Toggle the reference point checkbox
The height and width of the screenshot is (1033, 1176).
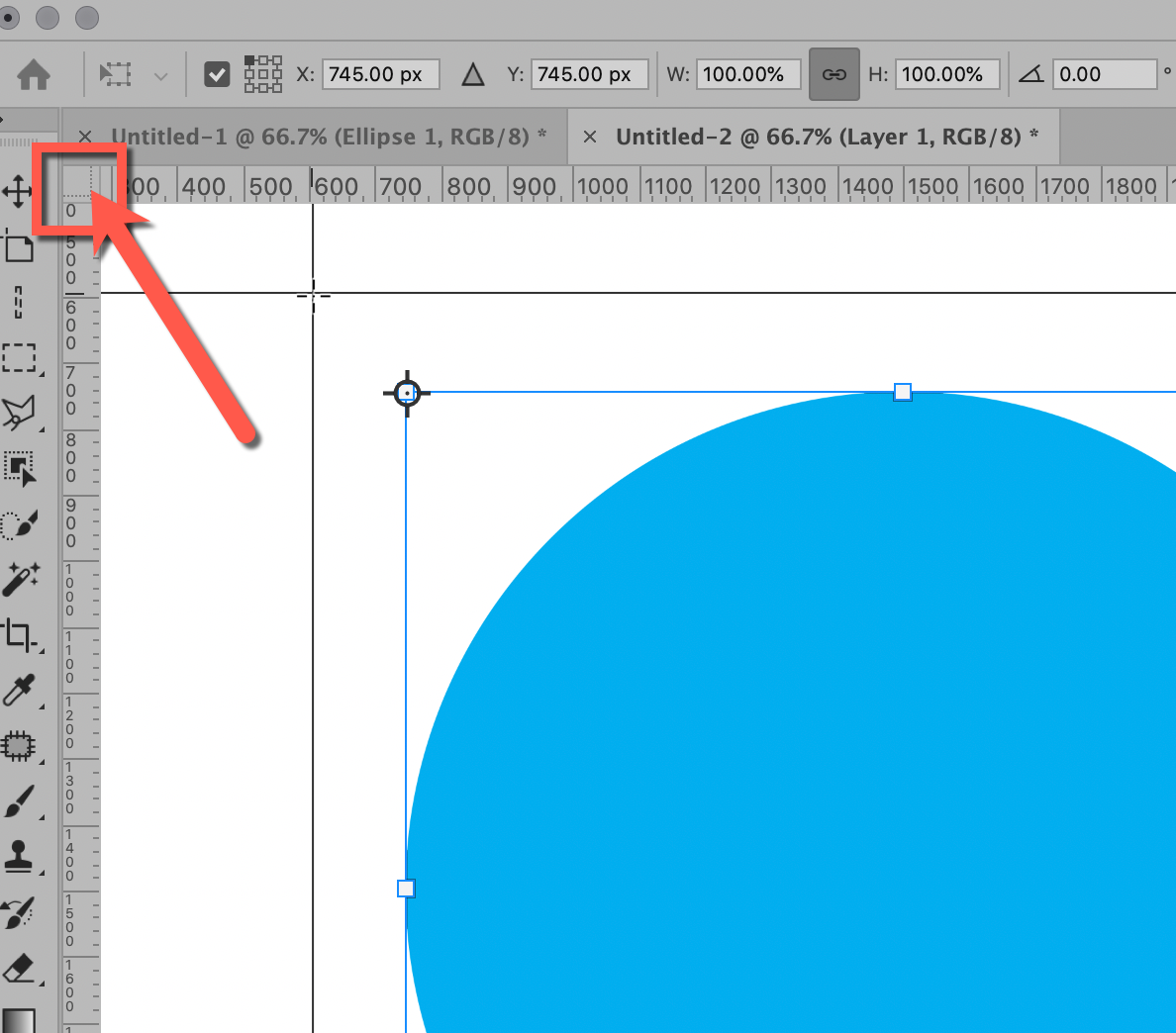(216, 73)
